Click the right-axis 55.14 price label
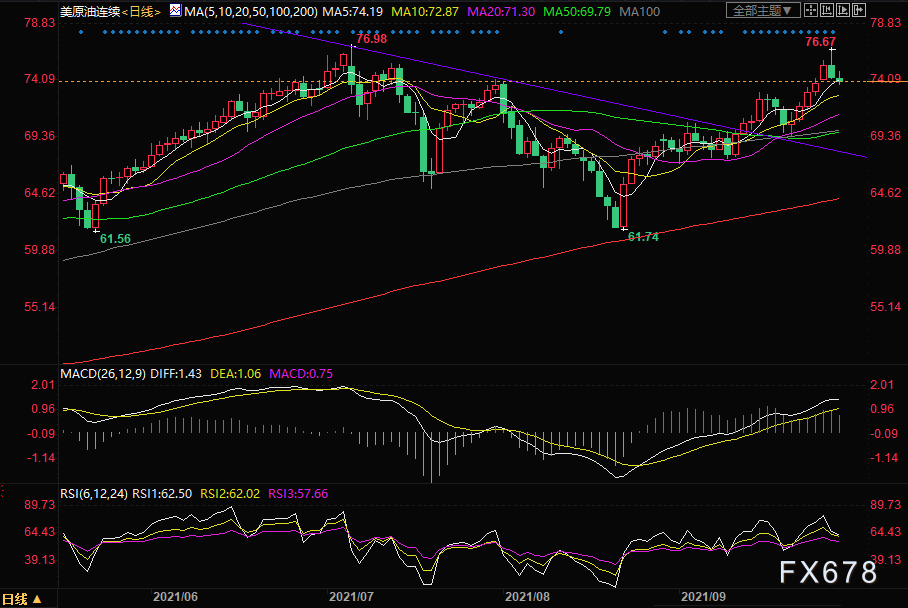Screen dimensions: 908x608 click(x=886, y=307)
